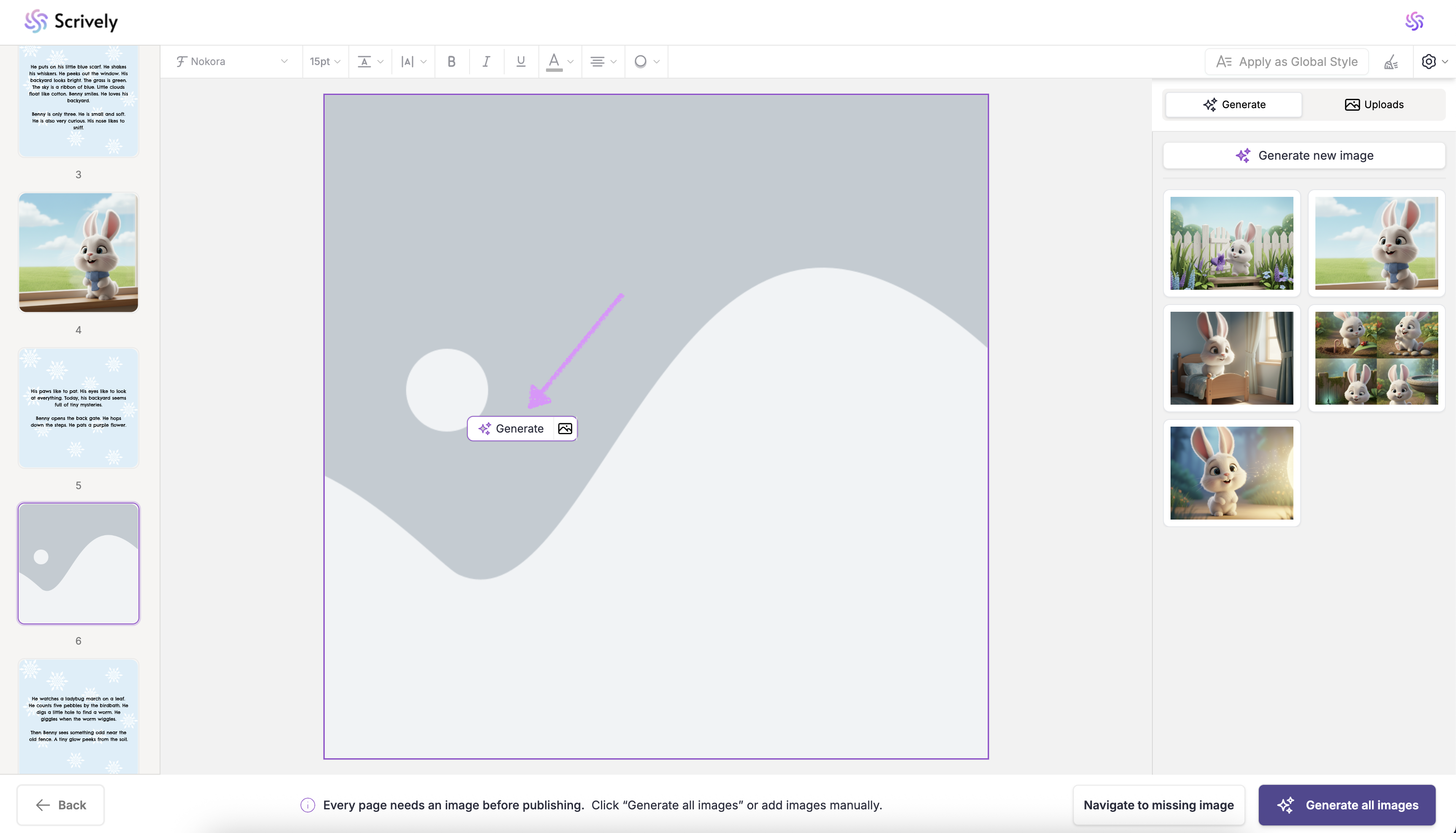Open the text color picker
This screenshot has width=1456, height=833.
tap(559, 61)
